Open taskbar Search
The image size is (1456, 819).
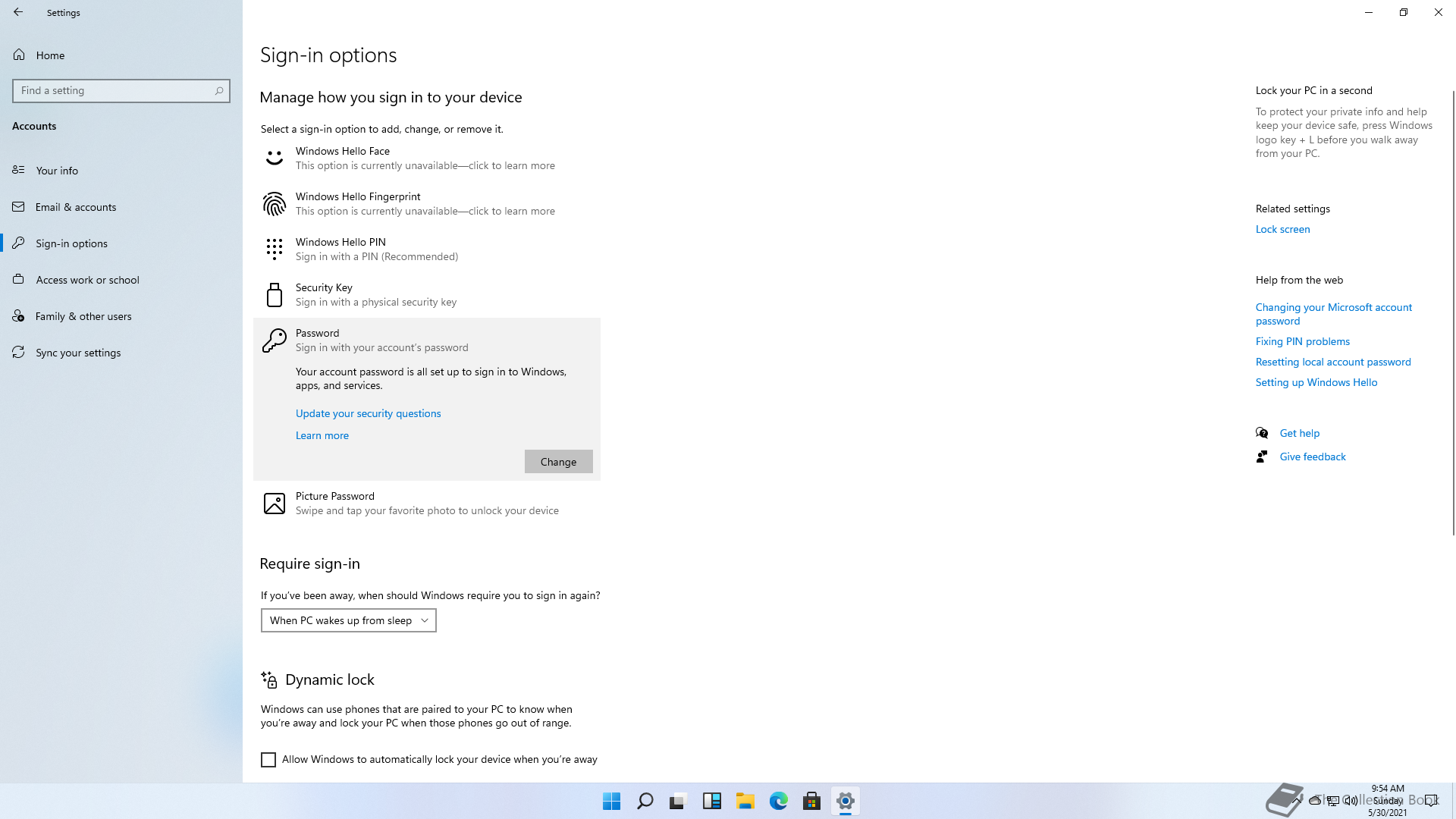pyautogui.click(x=645, y=801)
